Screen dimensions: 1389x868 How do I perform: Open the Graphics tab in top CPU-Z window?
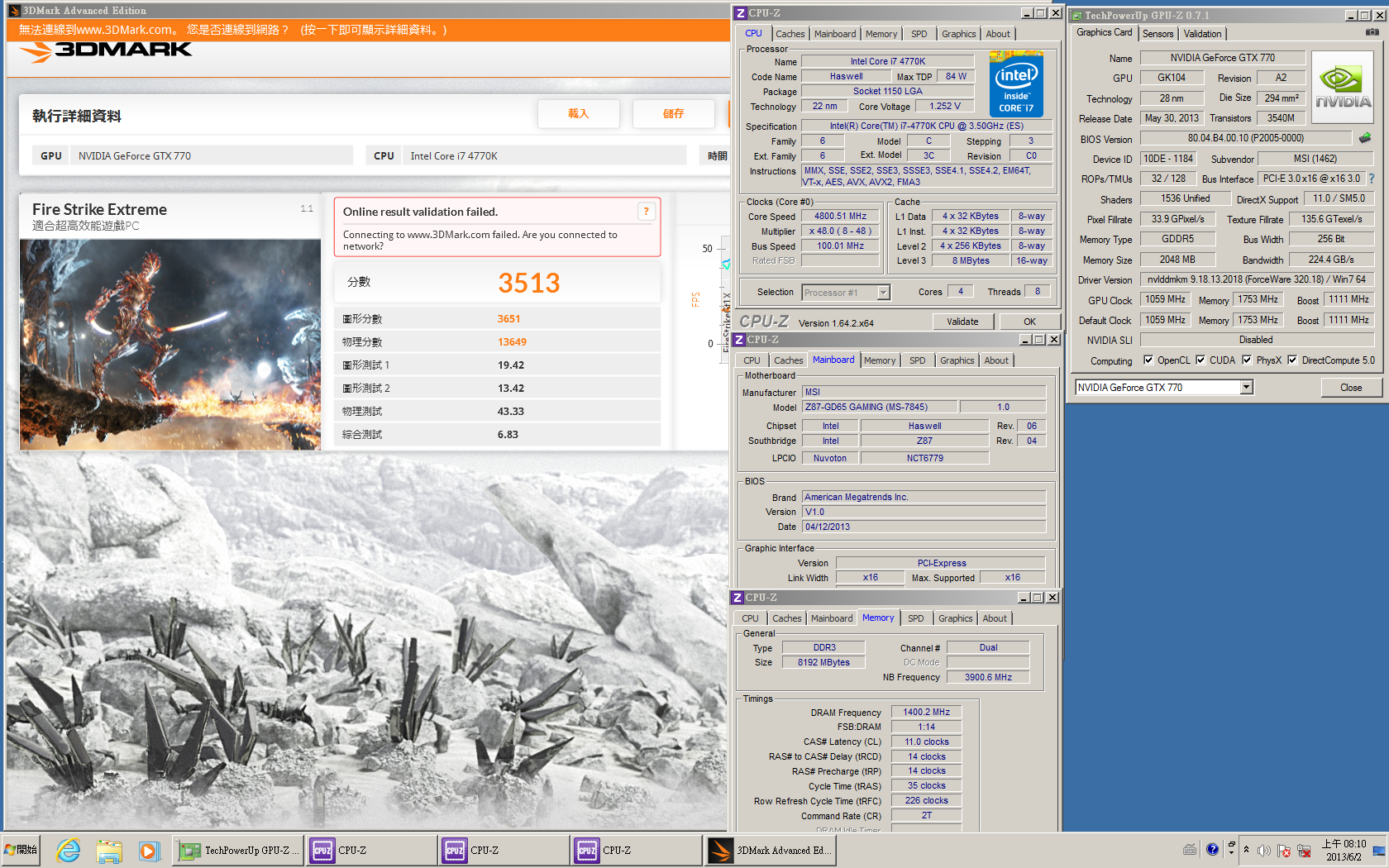958,34
